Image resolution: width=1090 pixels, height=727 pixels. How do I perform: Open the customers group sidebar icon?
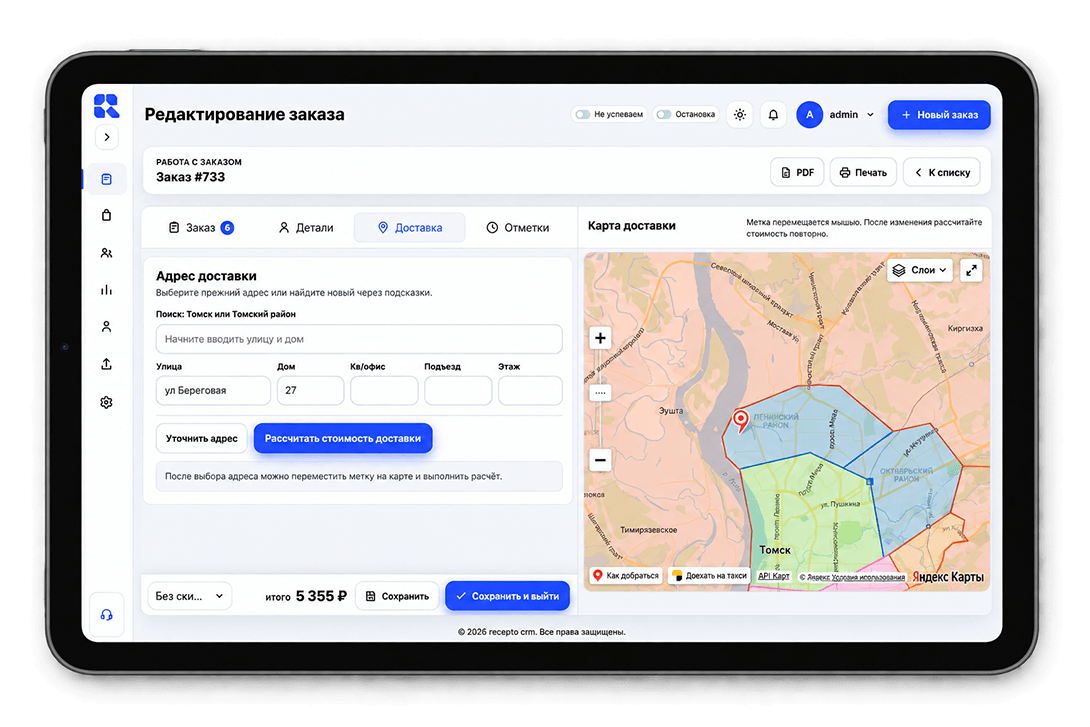click(106, 253)
